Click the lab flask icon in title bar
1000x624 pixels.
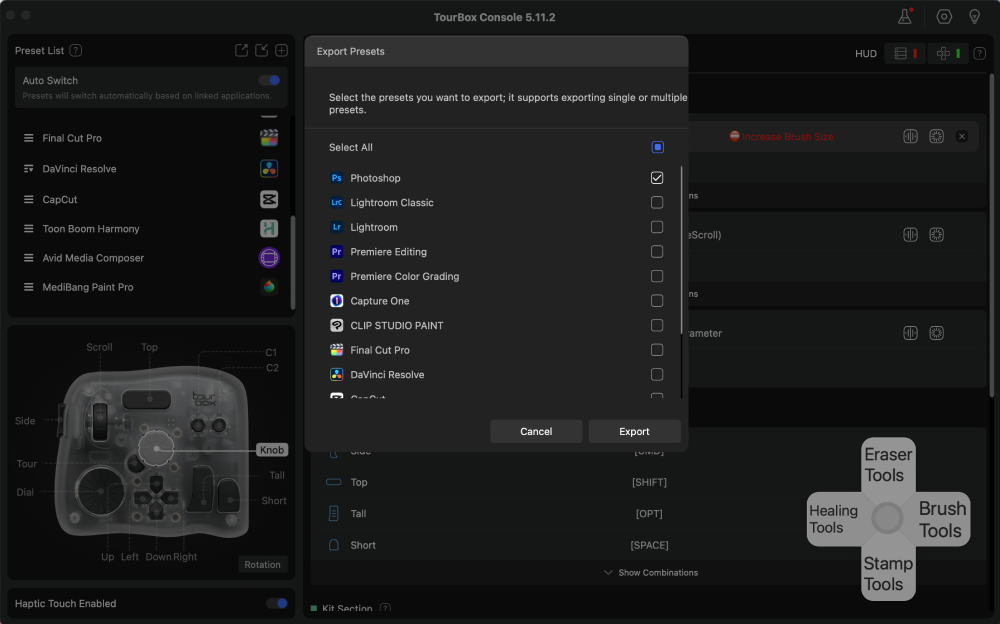905,17
